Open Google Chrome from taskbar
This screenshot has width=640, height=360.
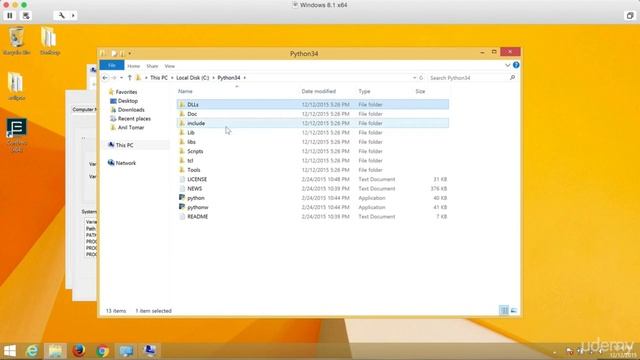pyautogui.click(x=102, y=351)
